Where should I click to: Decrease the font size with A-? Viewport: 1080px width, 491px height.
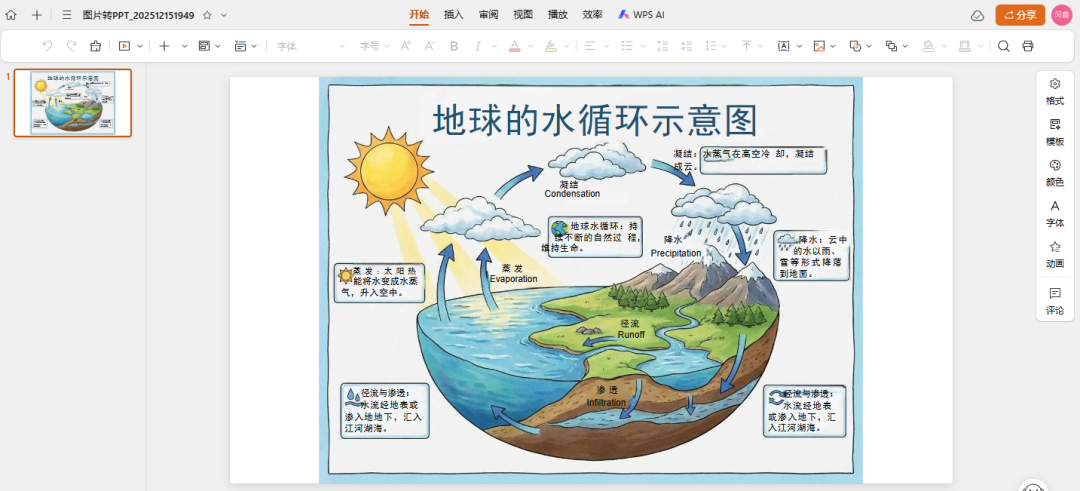429,45
